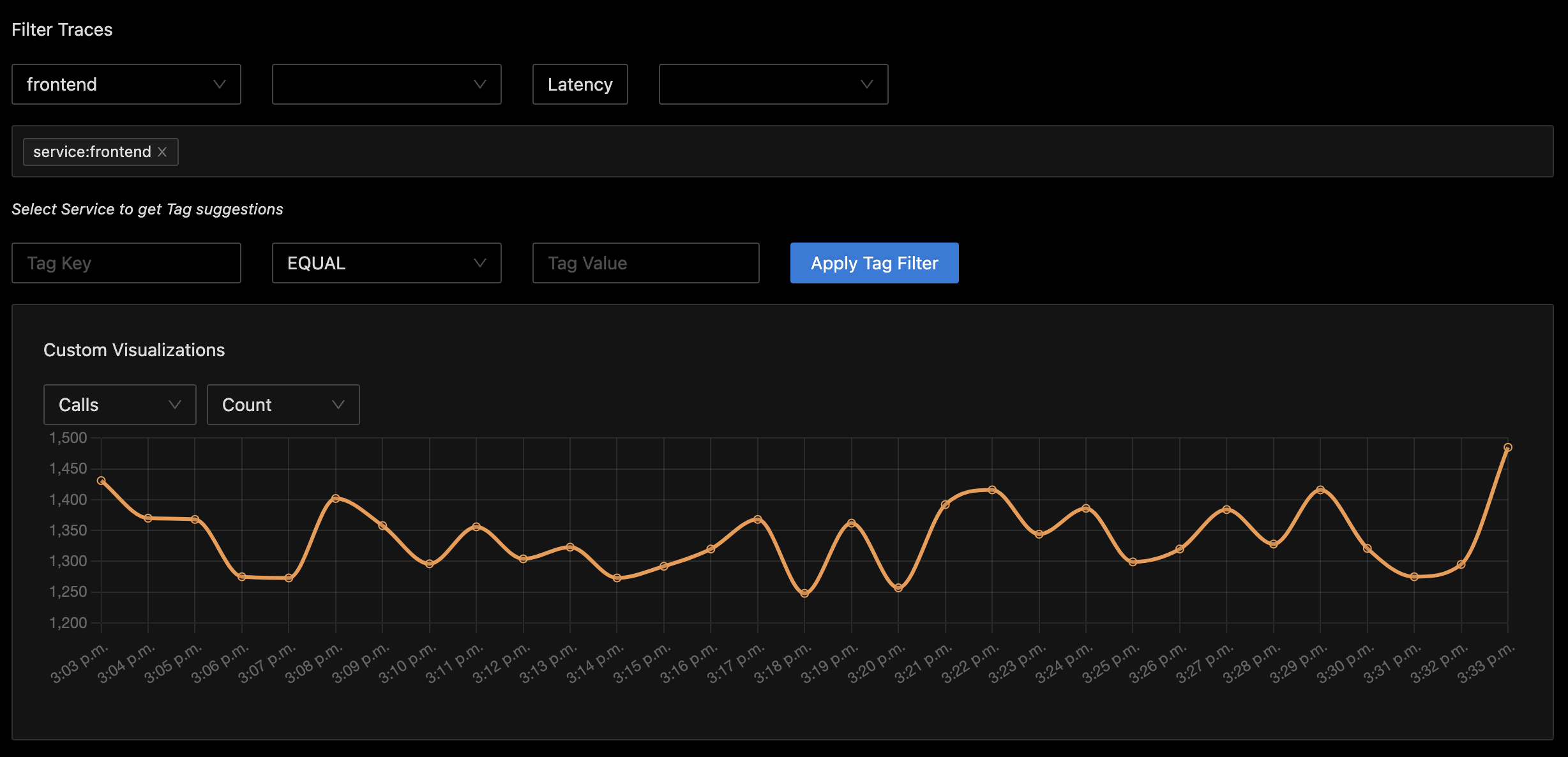The image size is (1568, 757).
Task: Open the frontend service dropdown chevron
Action: tap(220, 84)
